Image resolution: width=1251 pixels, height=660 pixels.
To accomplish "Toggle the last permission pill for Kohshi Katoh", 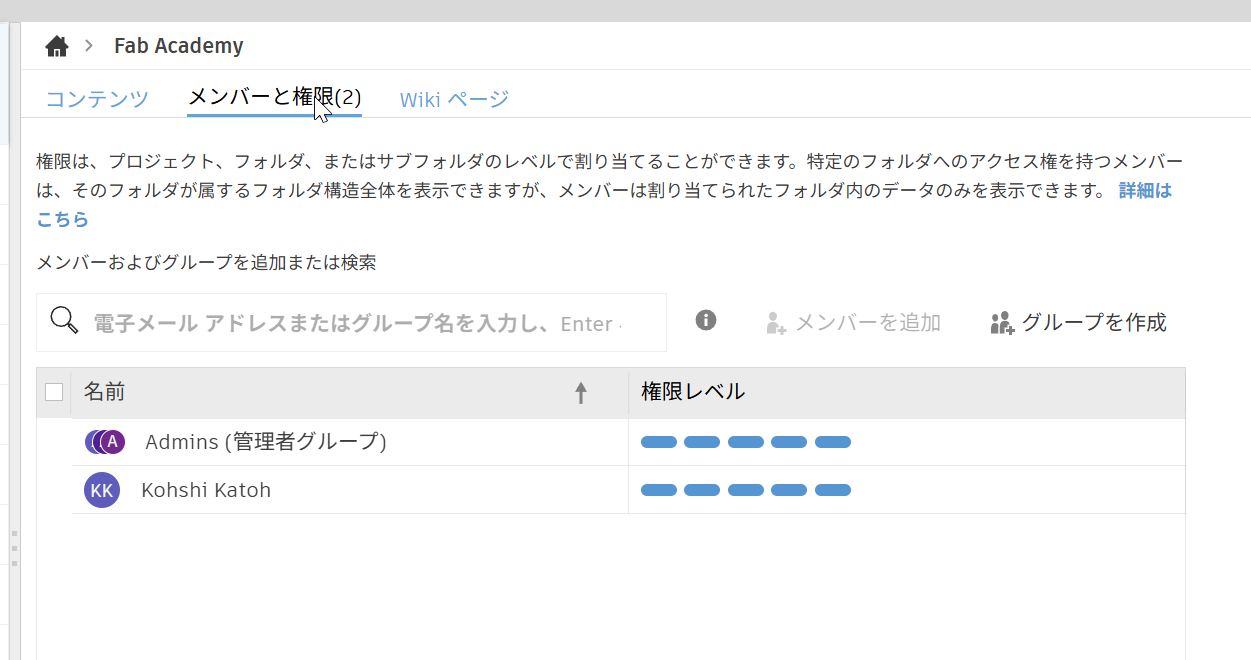I will point(834,490).
